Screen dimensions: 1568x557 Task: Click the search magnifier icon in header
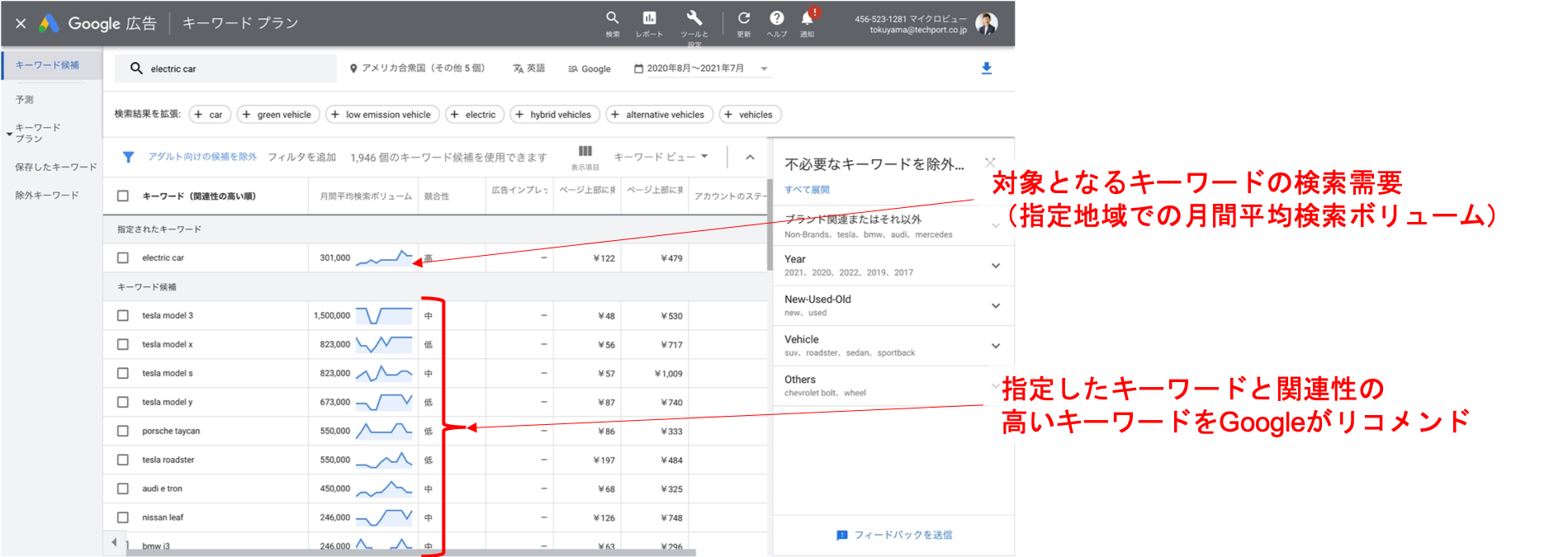tap(612, 18)
